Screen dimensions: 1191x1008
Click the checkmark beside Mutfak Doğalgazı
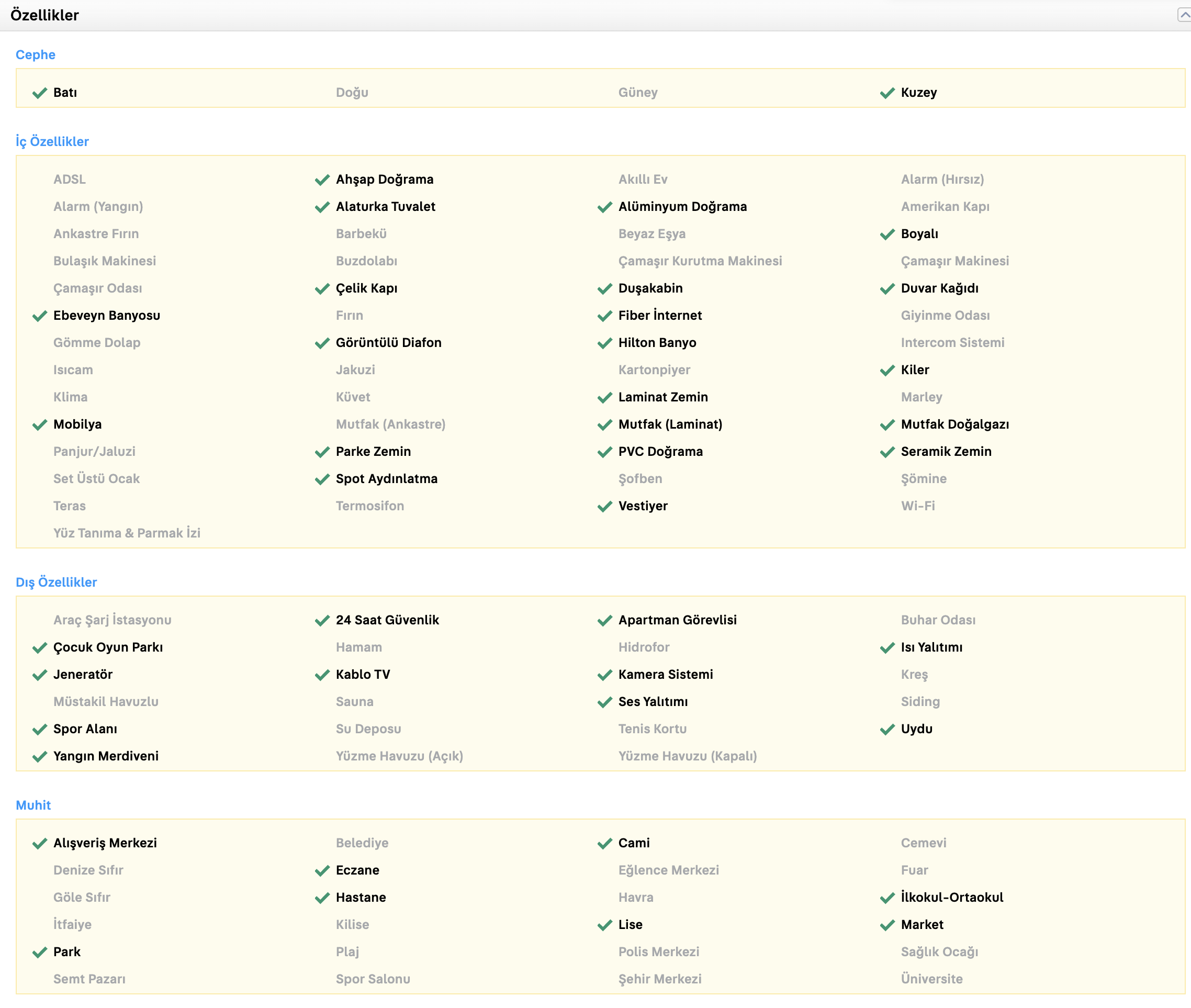coord(887,424)
